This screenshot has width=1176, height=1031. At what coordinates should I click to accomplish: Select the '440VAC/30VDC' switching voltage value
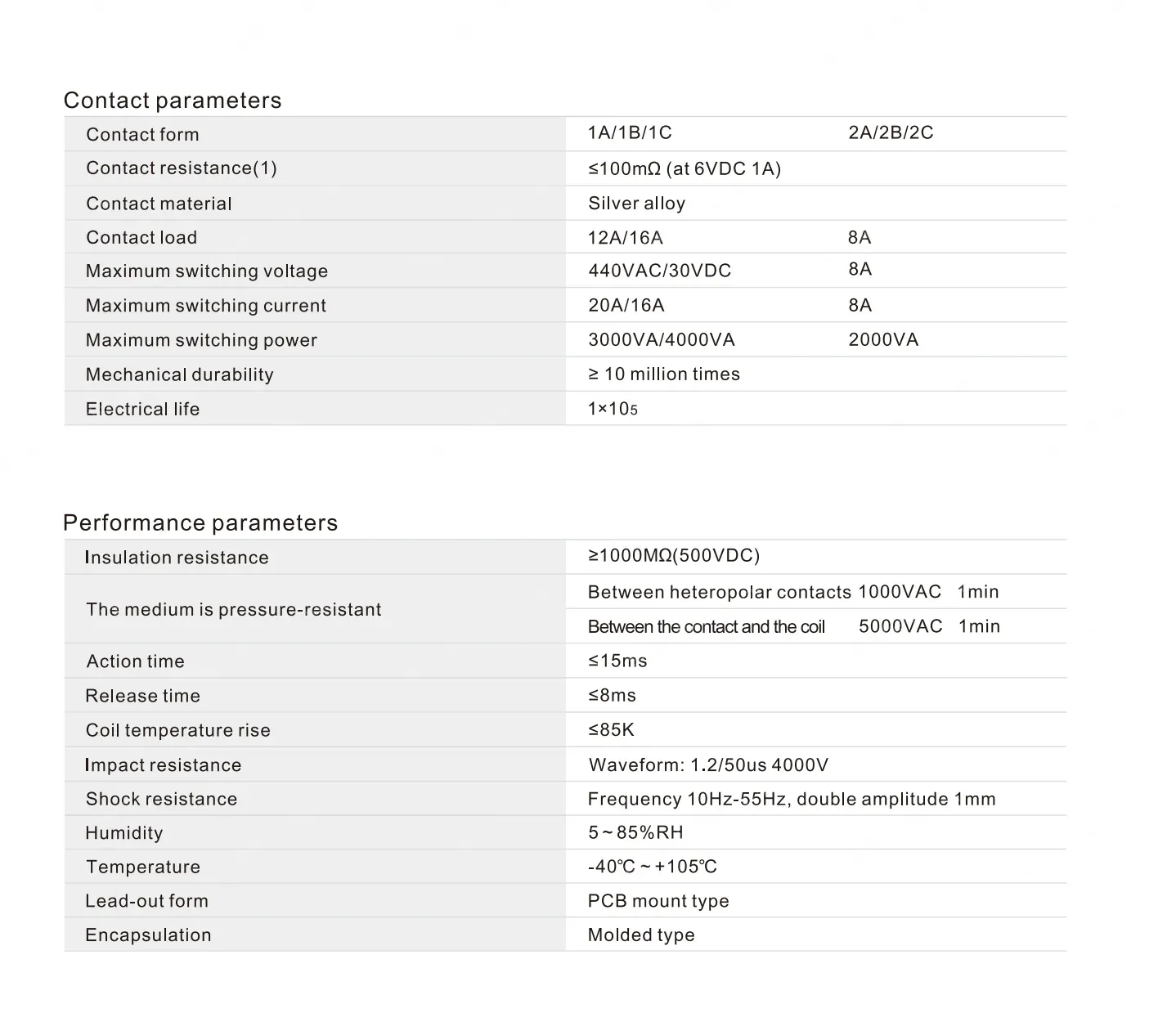[x=659, y=271]
